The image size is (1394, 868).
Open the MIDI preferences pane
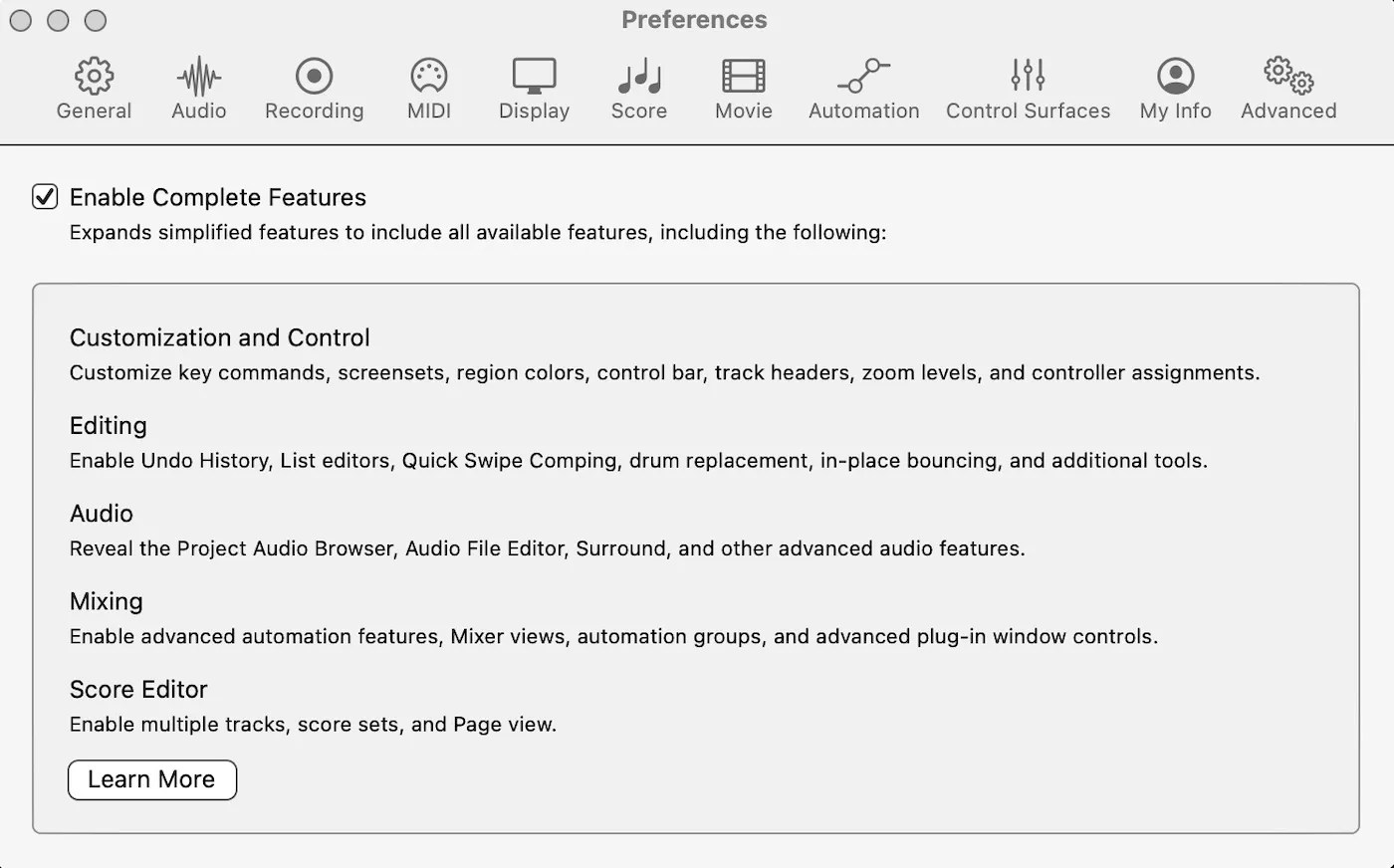[428, 88]
